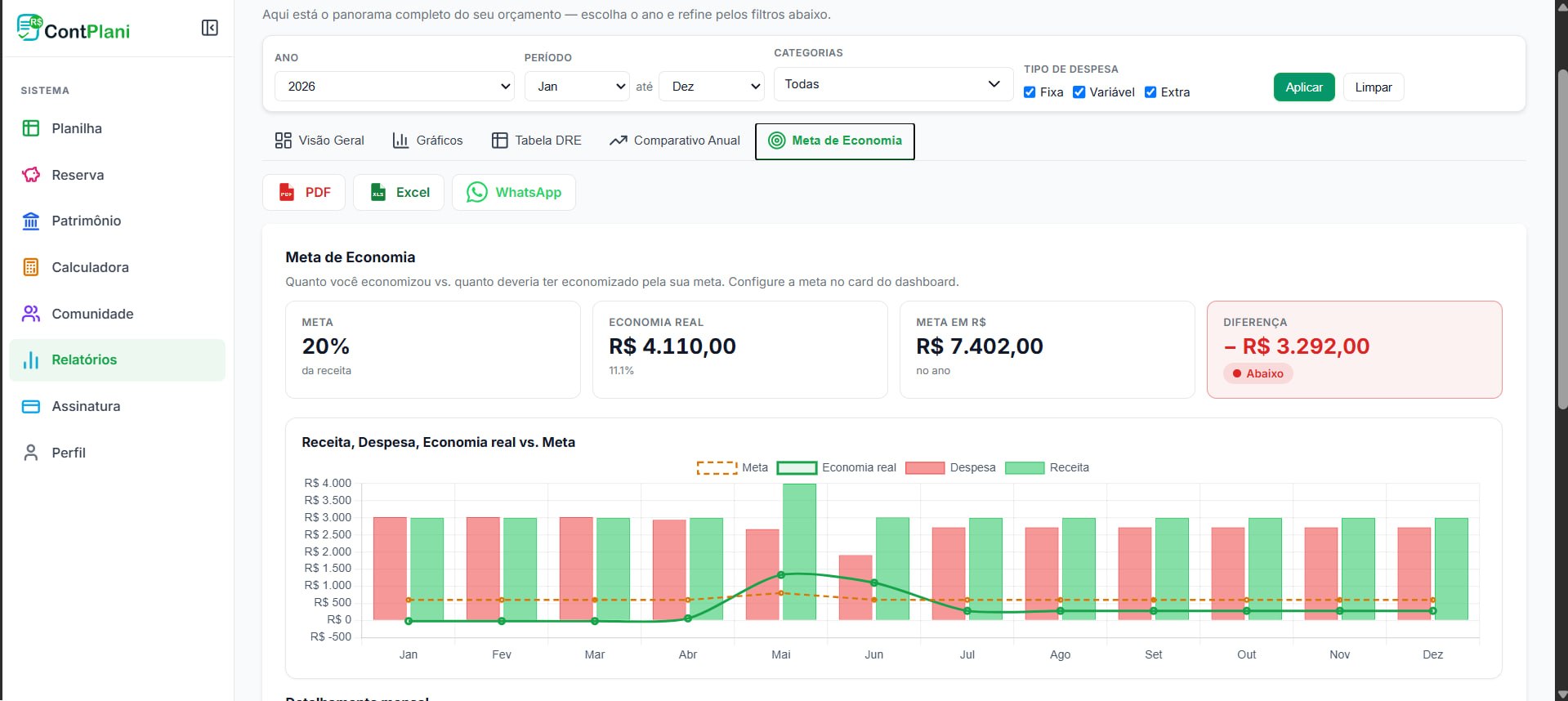Open Calculadora in the sidebar
1568x701 pixels.
point(117,267)
